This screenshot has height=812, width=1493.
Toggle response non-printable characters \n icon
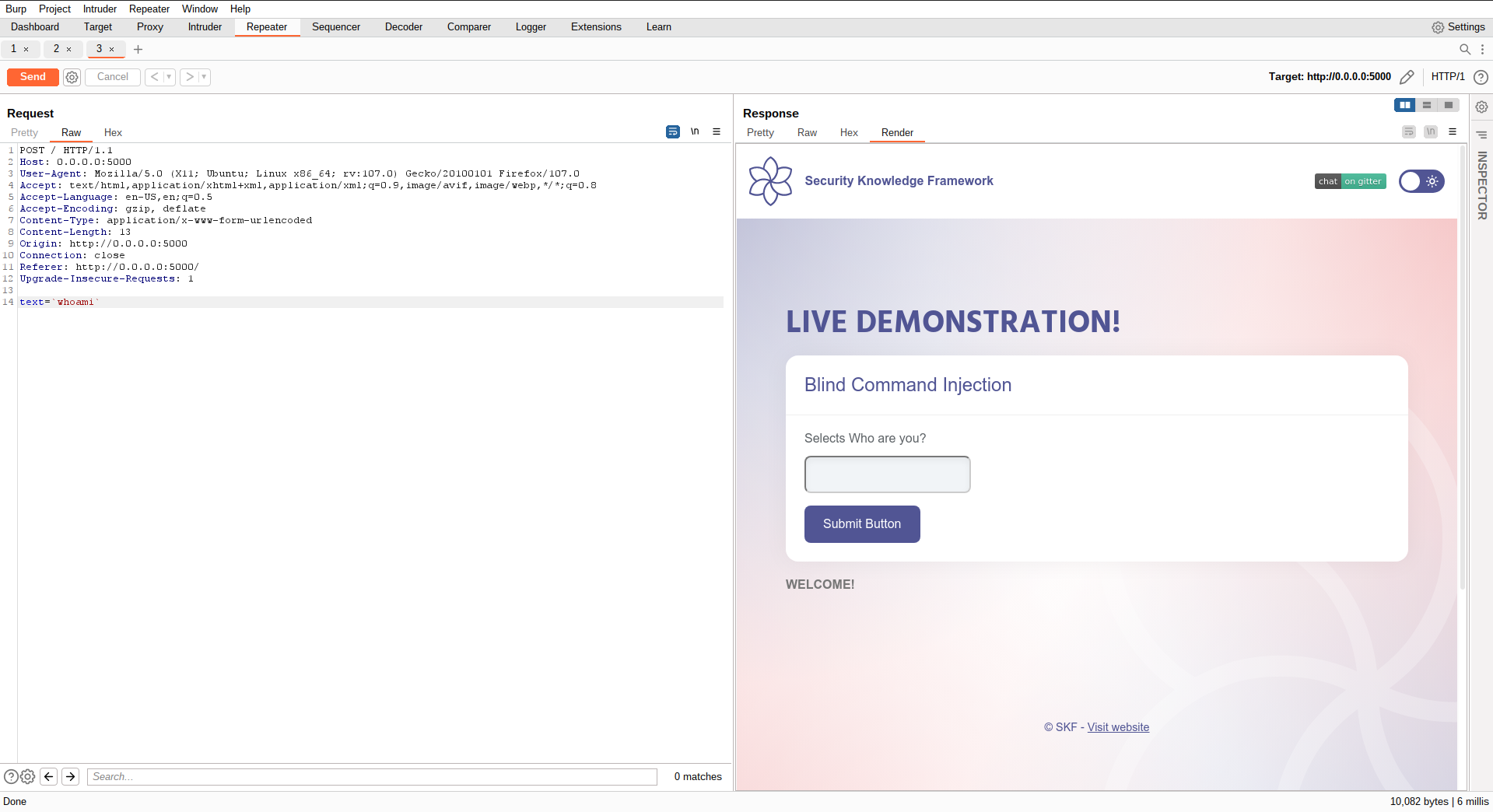1431,132
